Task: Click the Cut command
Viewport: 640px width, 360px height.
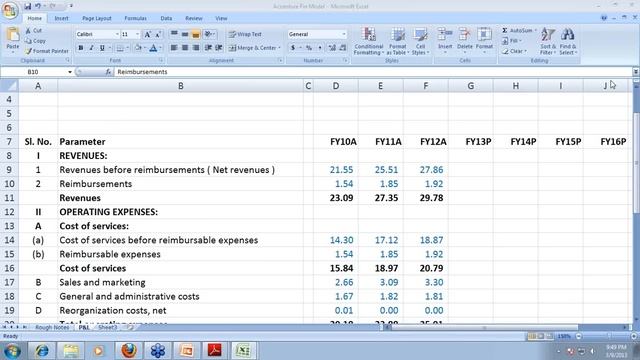Action: click(x=33, y=31)
